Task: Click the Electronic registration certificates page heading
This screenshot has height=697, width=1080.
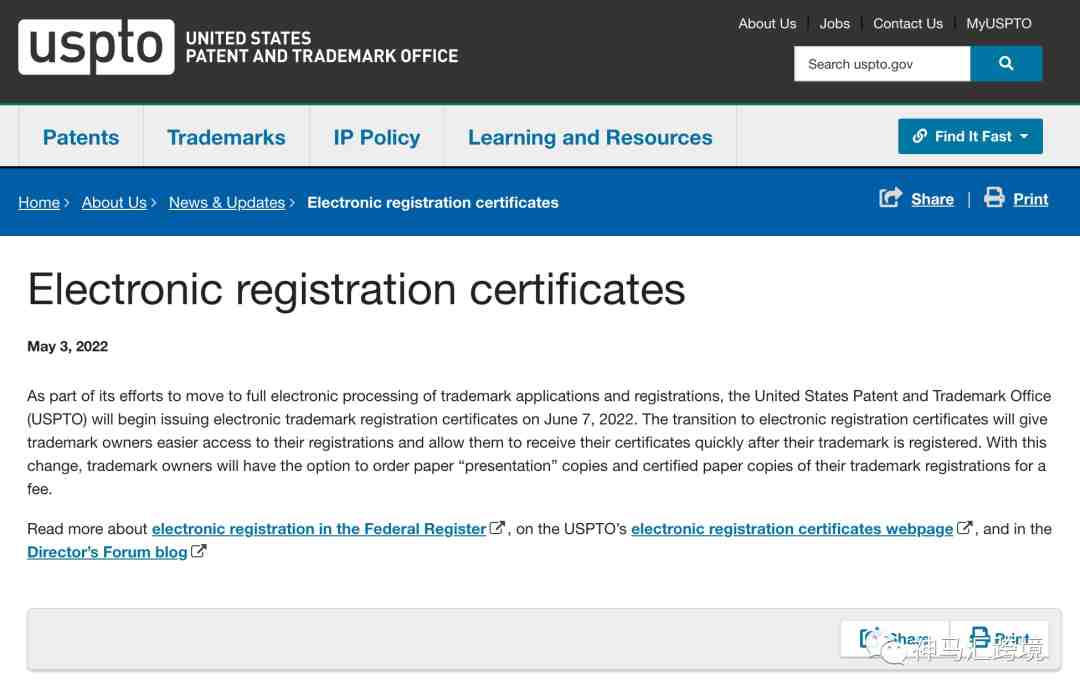Action: pyautogui.click(x=356, y=289)
